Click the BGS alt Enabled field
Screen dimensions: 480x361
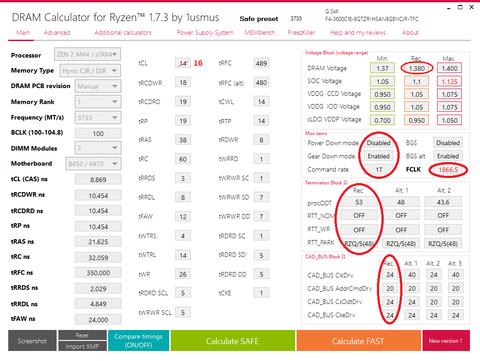click(448, 156)
